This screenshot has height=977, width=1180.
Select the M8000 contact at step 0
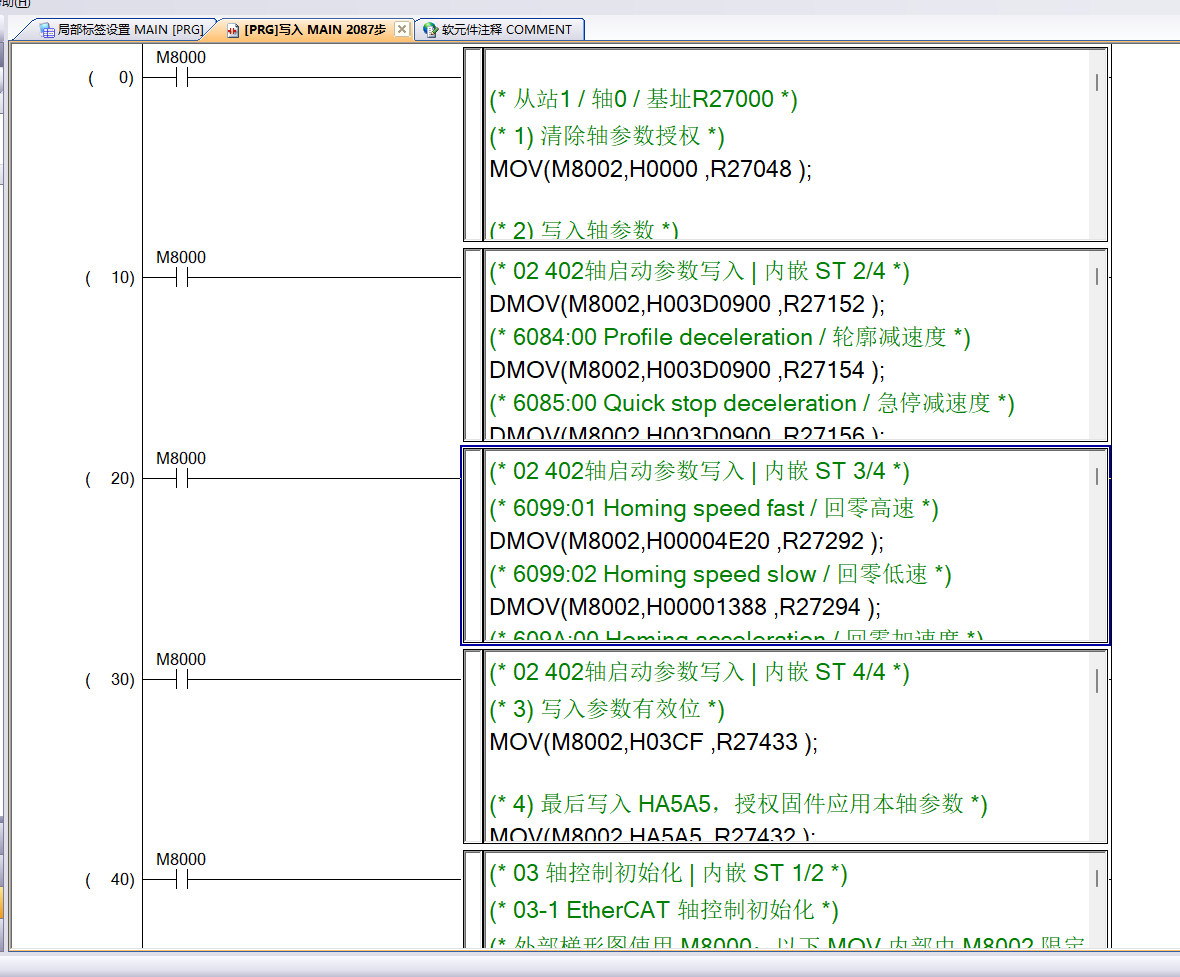point(181,77)
